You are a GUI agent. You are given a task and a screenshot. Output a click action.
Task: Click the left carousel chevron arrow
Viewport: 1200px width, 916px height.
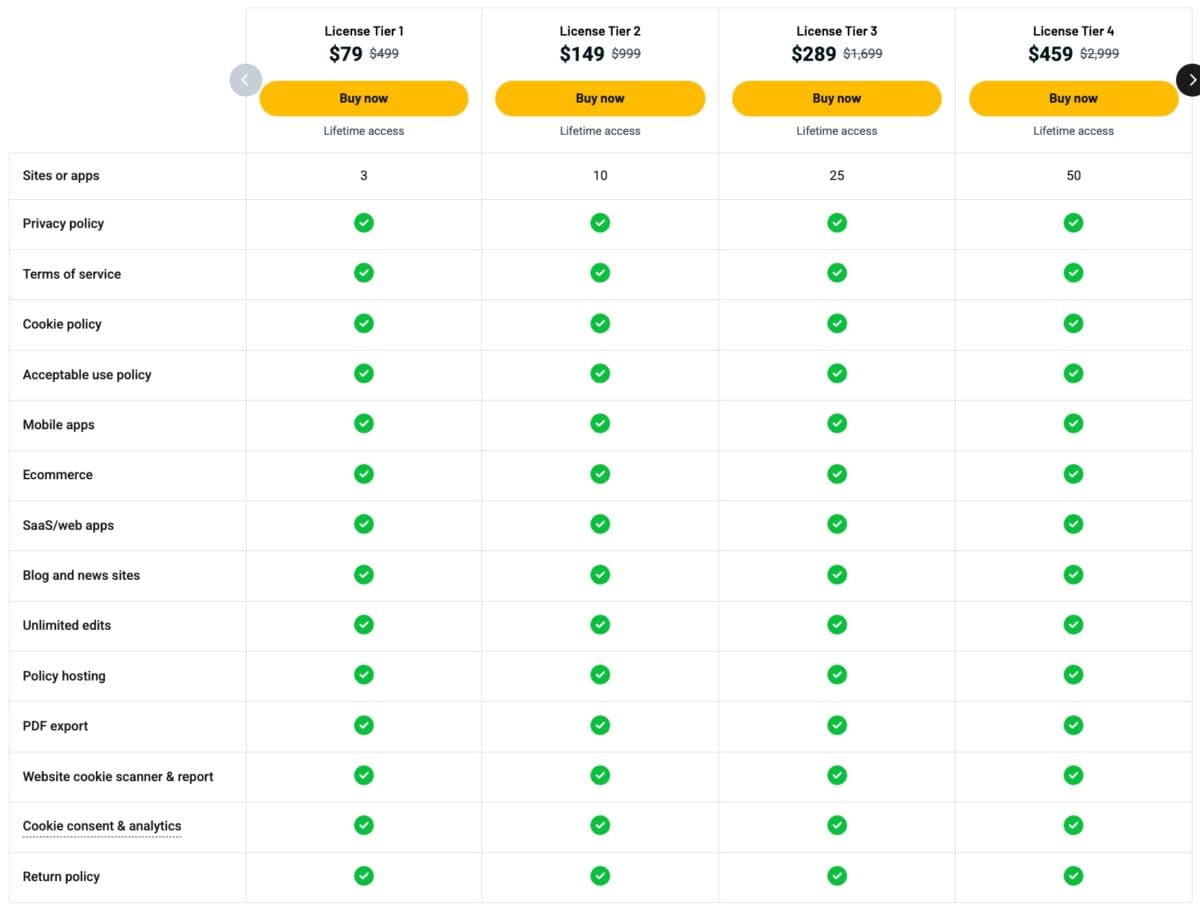point(245,80)
